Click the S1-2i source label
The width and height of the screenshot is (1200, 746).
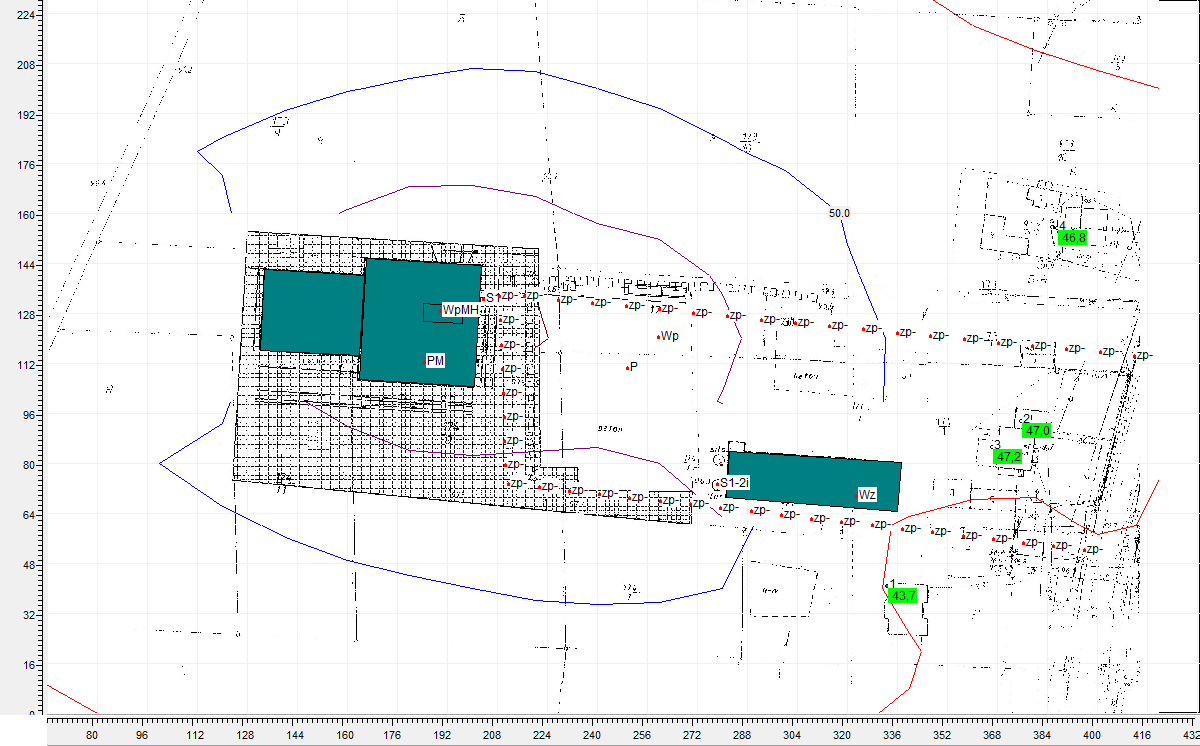pos(734,483)
